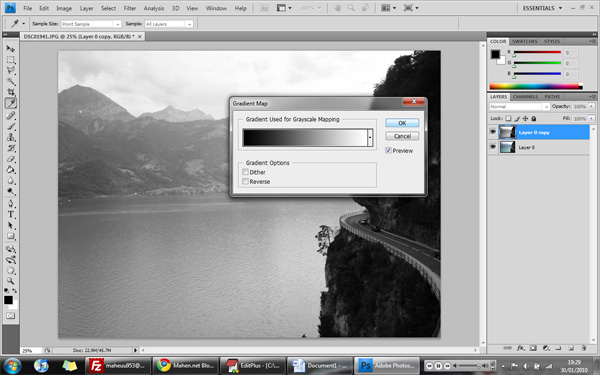Switch to the Swatches tab
600x375 pixels.
pyautogui.click(x=525, y=41)
